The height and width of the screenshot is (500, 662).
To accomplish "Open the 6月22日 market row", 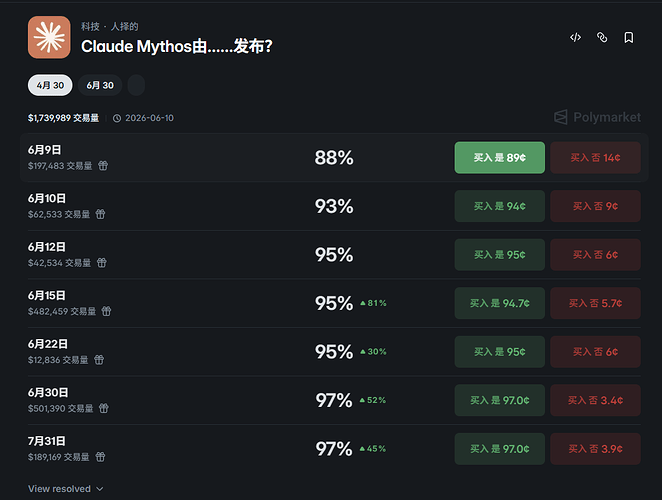I will point(334,352).
